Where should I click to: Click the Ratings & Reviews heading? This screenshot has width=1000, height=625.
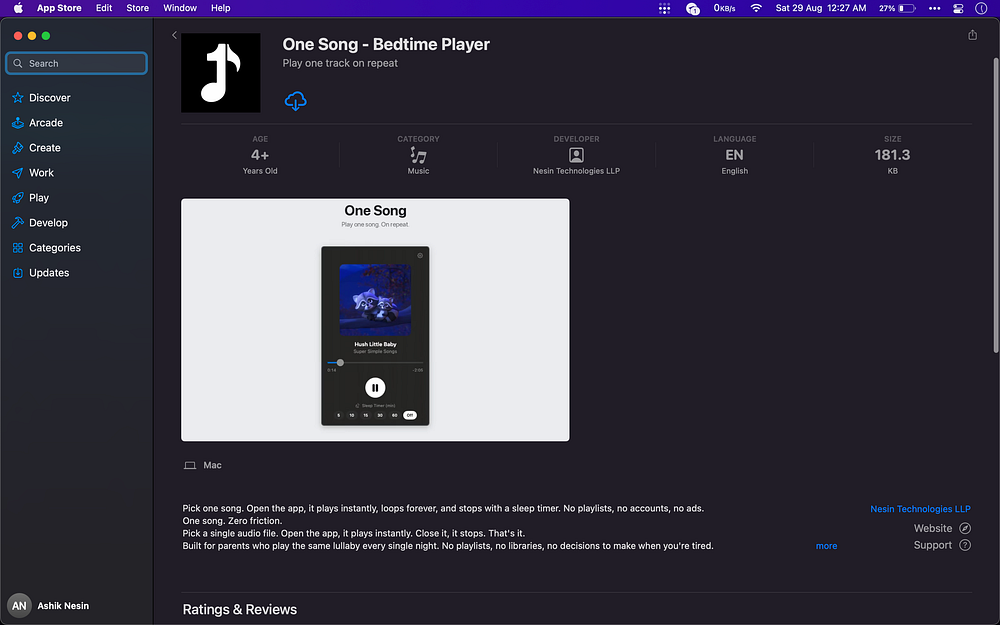pyautogui.click(x=240, y=610)
